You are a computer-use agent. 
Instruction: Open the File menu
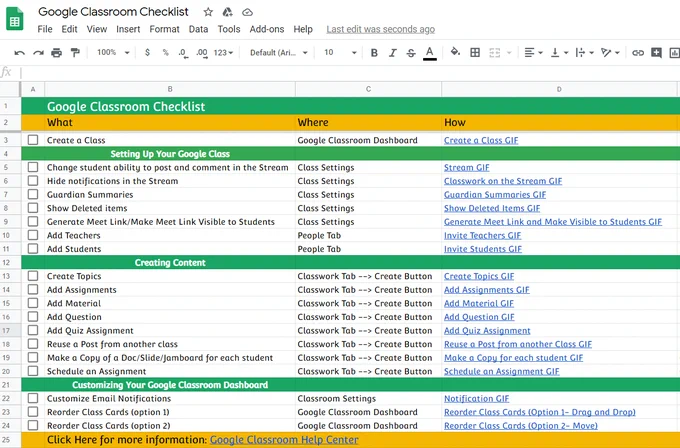click(x=45, y=29)
